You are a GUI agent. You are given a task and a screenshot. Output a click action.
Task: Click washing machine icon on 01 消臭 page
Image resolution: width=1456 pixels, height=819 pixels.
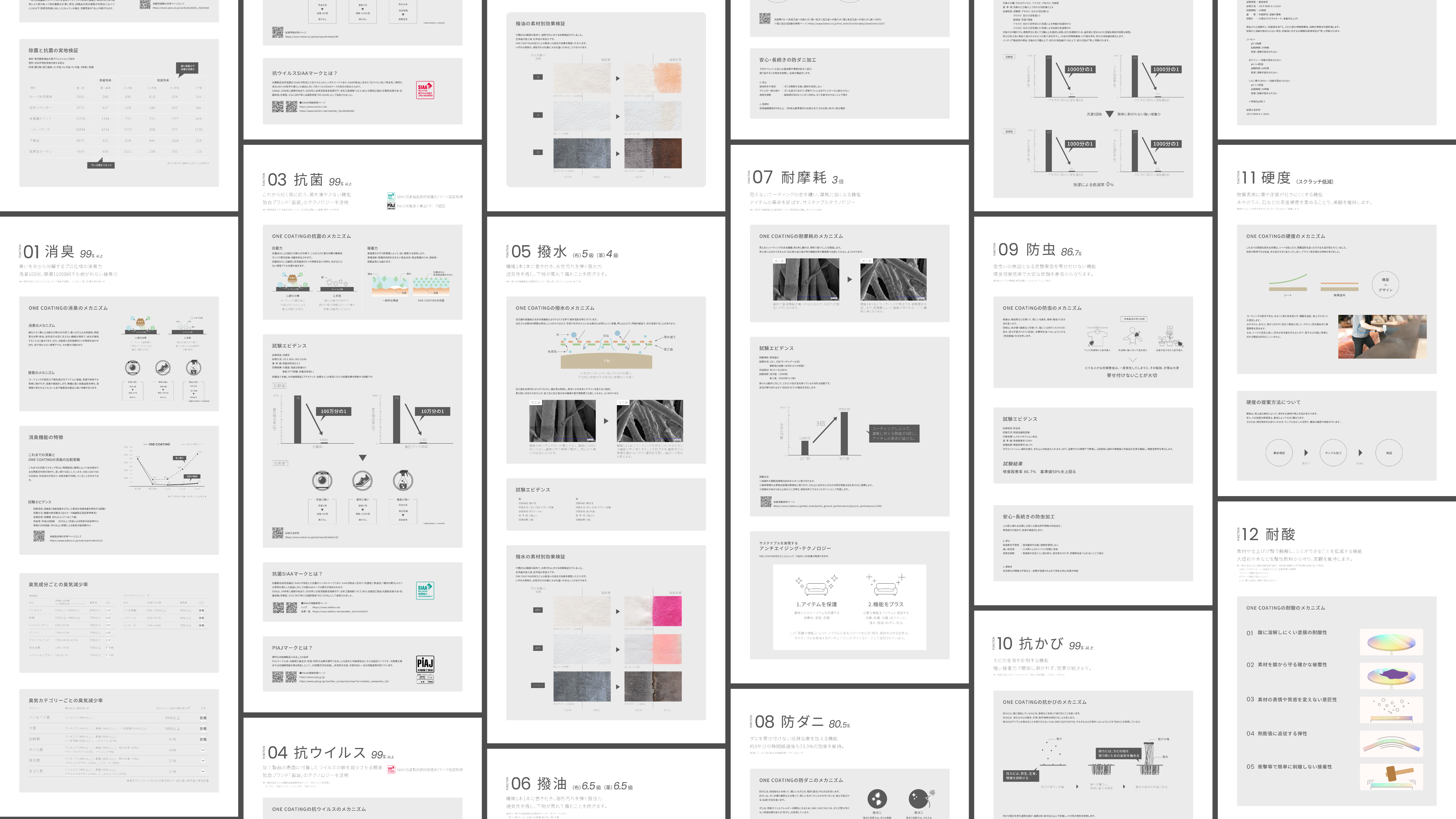point(132,368)
